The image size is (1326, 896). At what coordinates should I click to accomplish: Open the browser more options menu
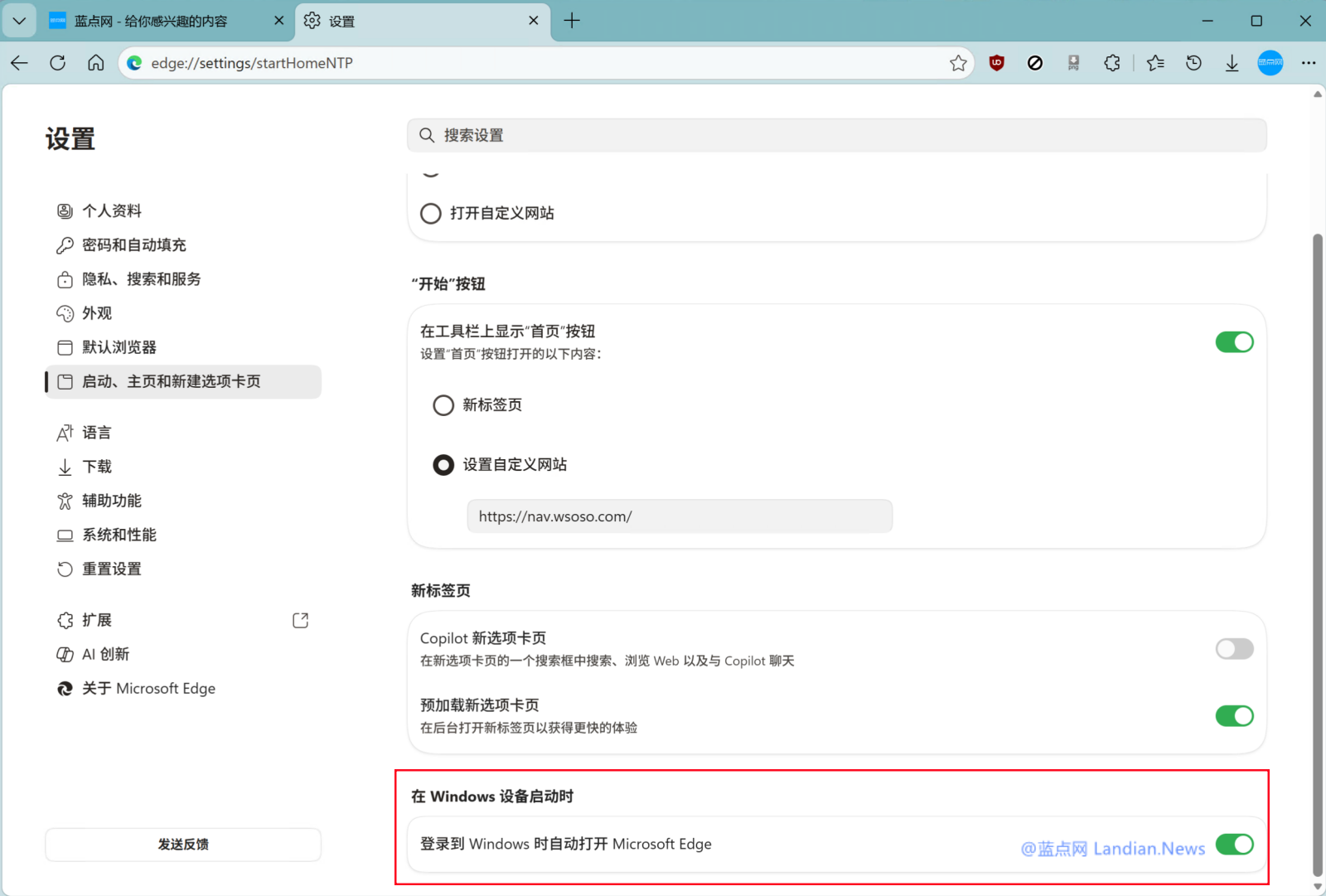[x=1309, y=62]
